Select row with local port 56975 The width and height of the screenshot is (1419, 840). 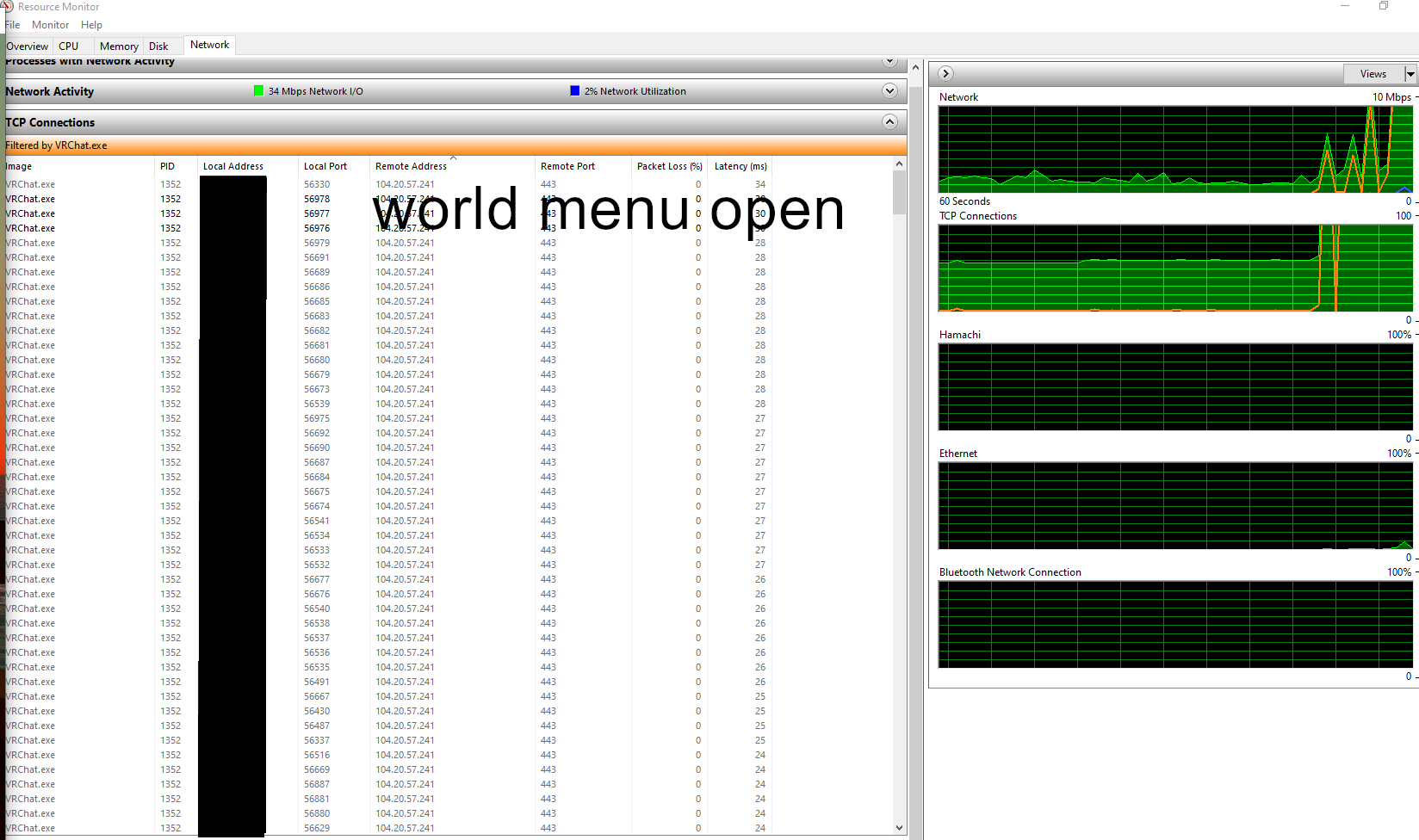[448, 418]
